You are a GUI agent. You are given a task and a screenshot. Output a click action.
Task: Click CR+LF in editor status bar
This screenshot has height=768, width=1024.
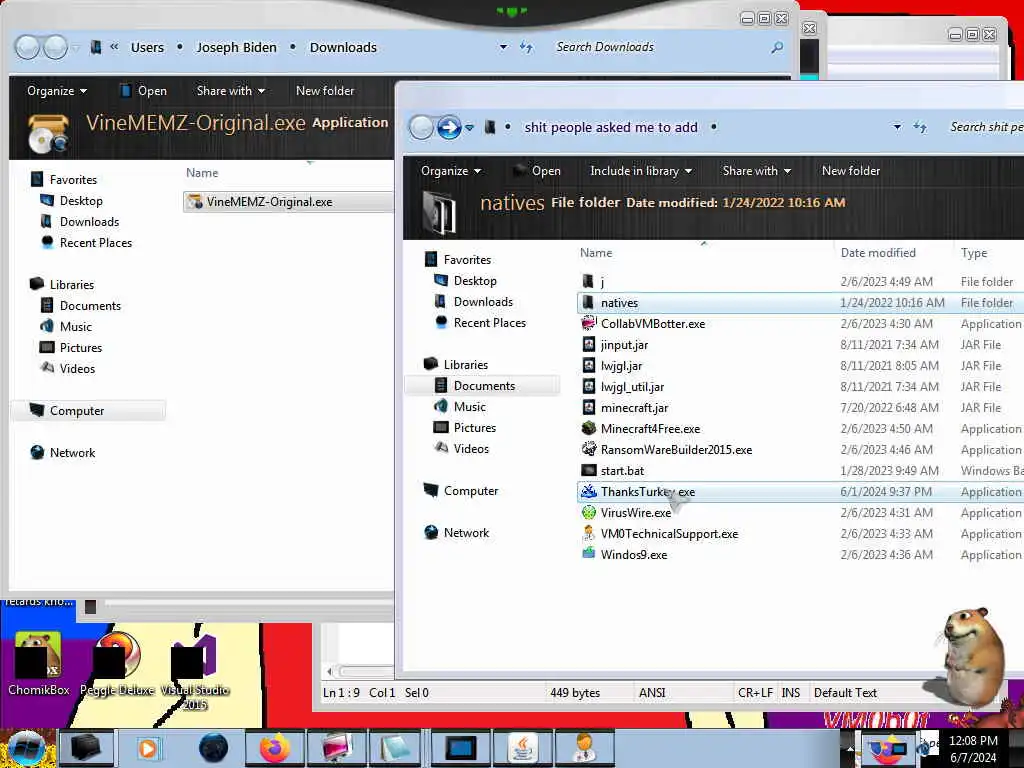tap(755, 693)
